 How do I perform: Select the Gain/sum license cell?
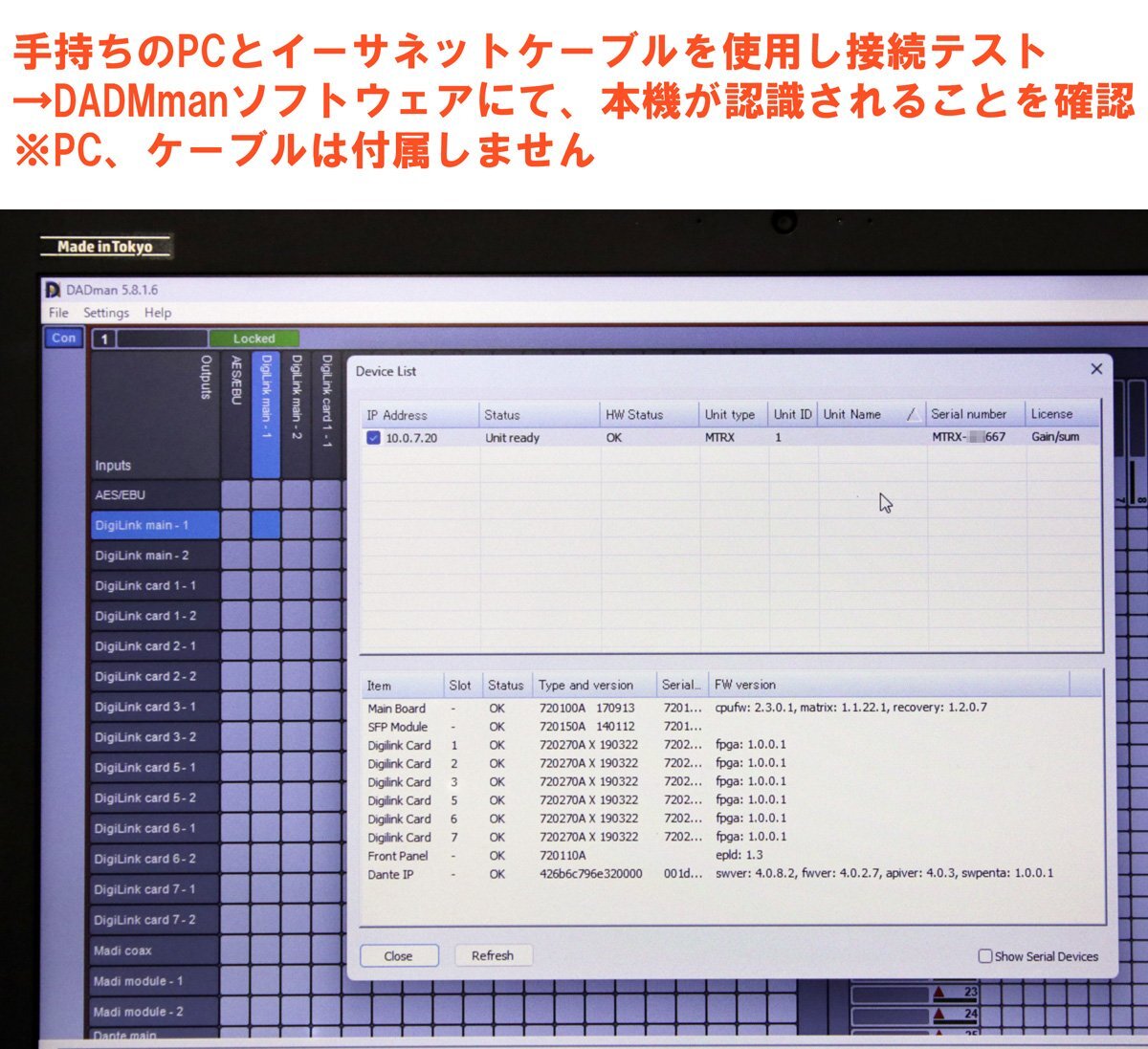1056,437
